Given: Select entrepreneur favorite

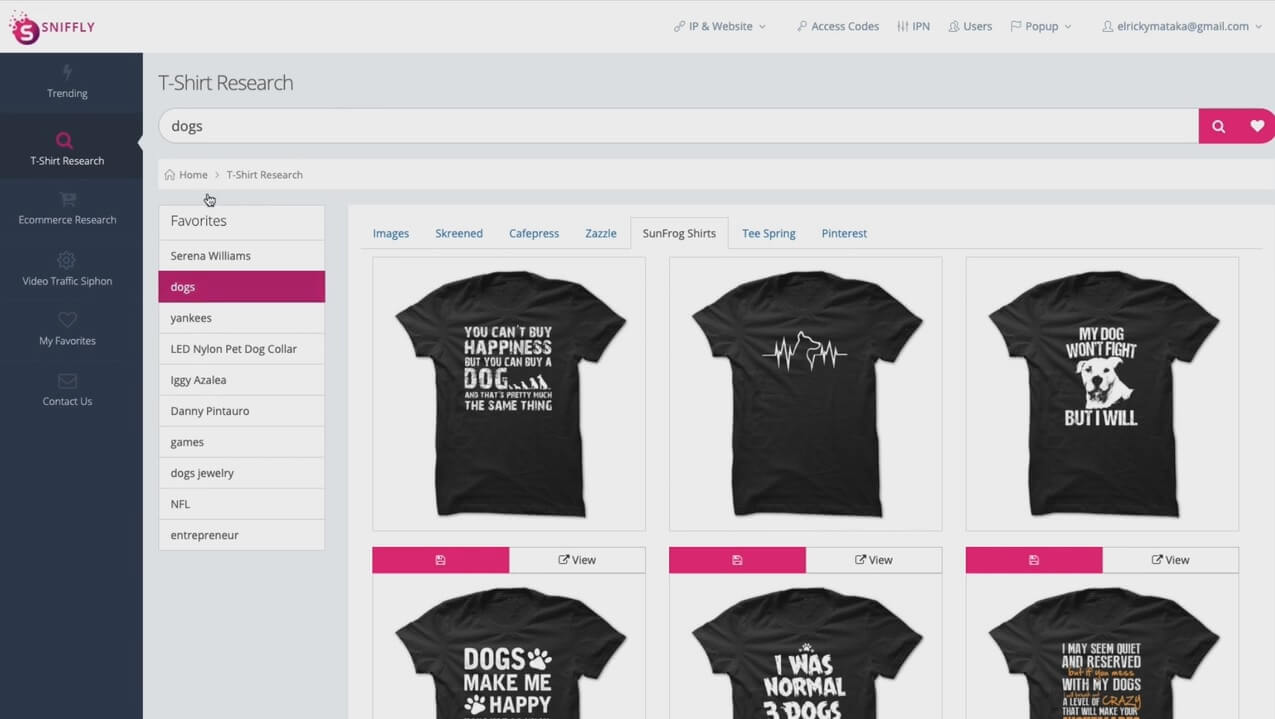Looking at the screenshot, I should click(x=241, y=535).
